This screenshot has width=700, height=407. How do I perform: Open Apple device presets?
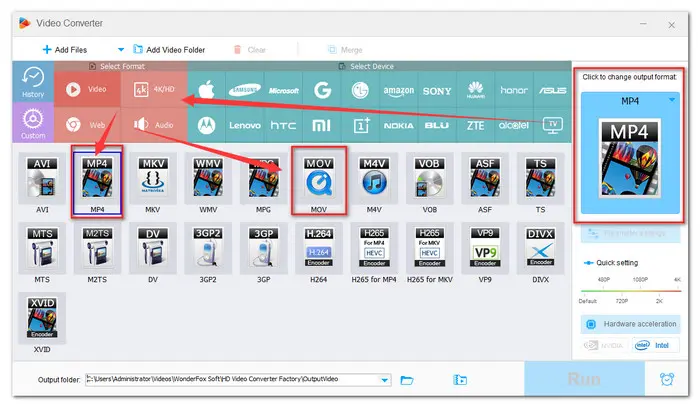[x=206, y=90]
